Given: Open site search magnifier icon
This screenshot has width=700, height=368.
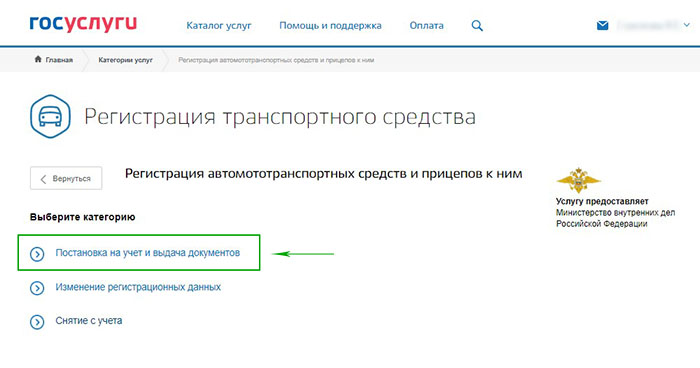Looking at the screenshot, I should [477, 26].
